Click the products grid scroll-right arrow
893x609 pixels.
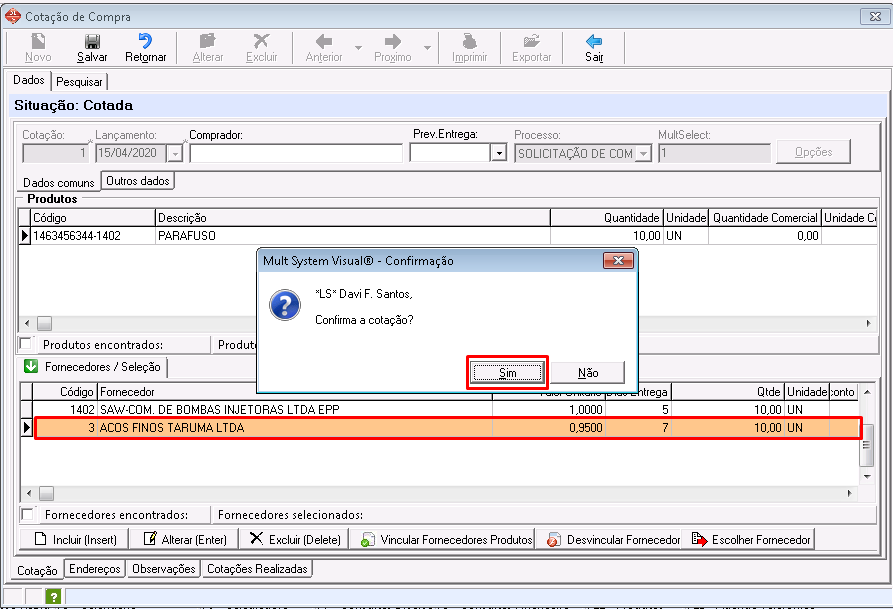pyautogui.click(x=869, y=324)
